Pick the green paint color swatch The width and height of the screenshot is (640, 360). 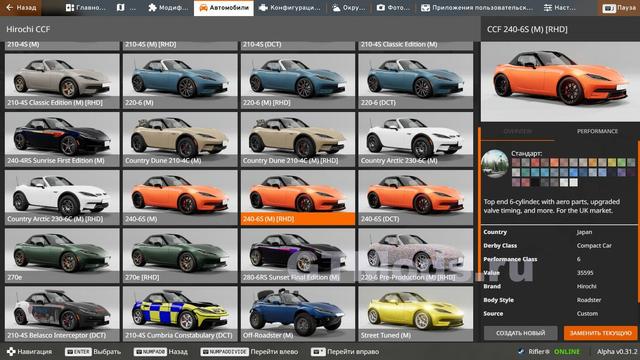(x=621, y=162)
